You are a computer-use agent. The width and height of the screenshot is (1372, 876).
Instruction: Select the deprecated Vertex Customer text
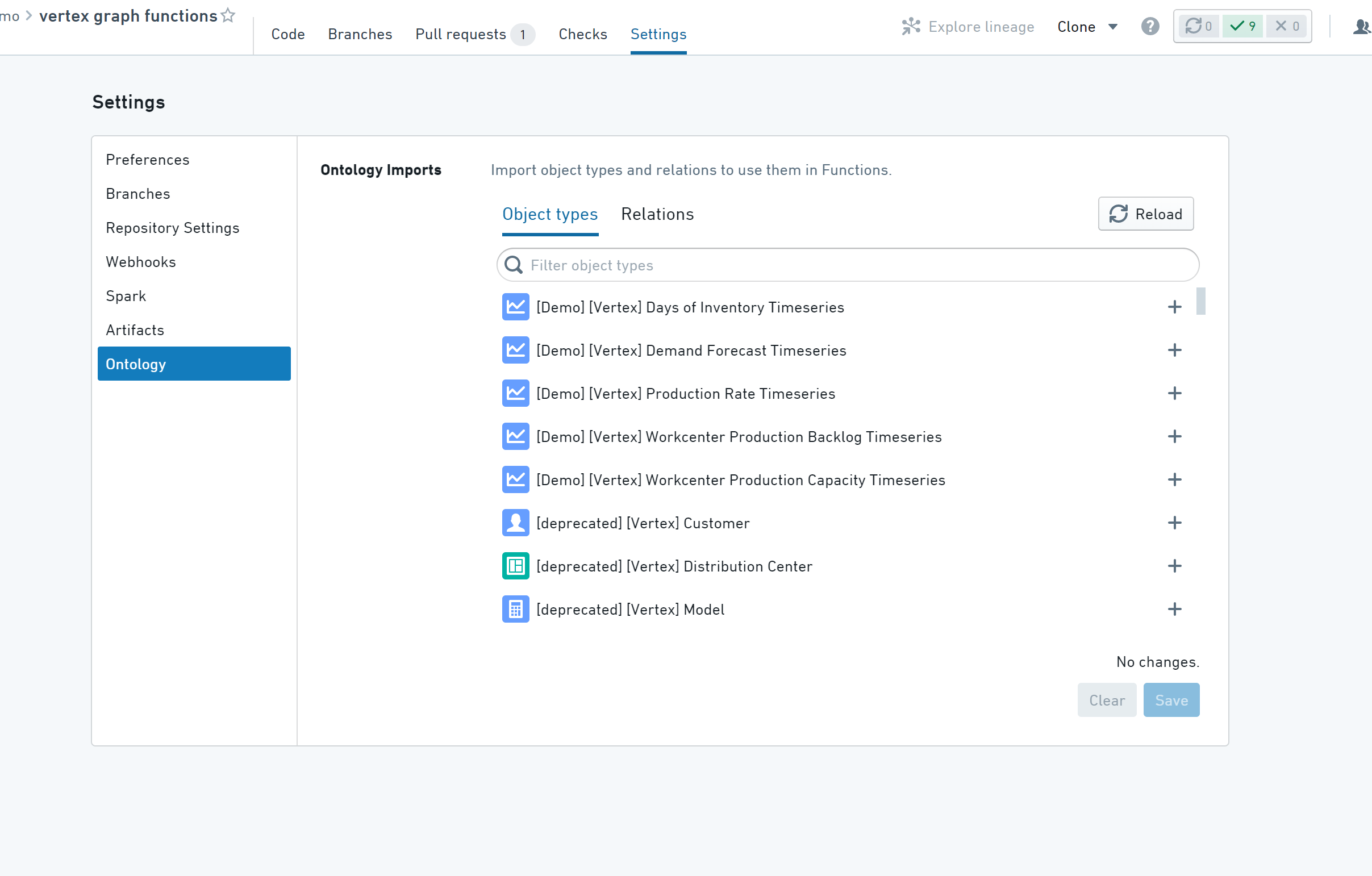[643, 523]
